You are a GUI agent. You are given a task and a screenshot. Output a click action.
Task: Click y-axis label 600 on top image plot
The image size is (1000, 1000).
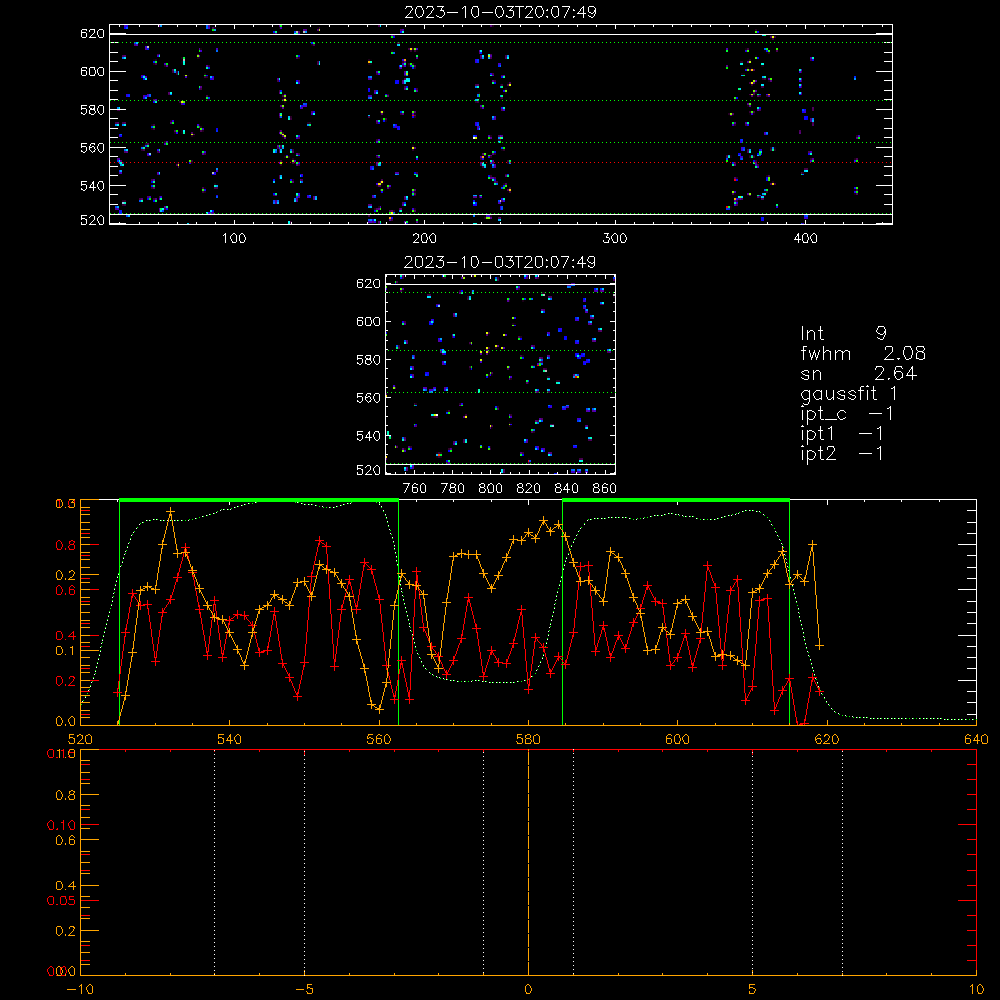pos(92,71)
